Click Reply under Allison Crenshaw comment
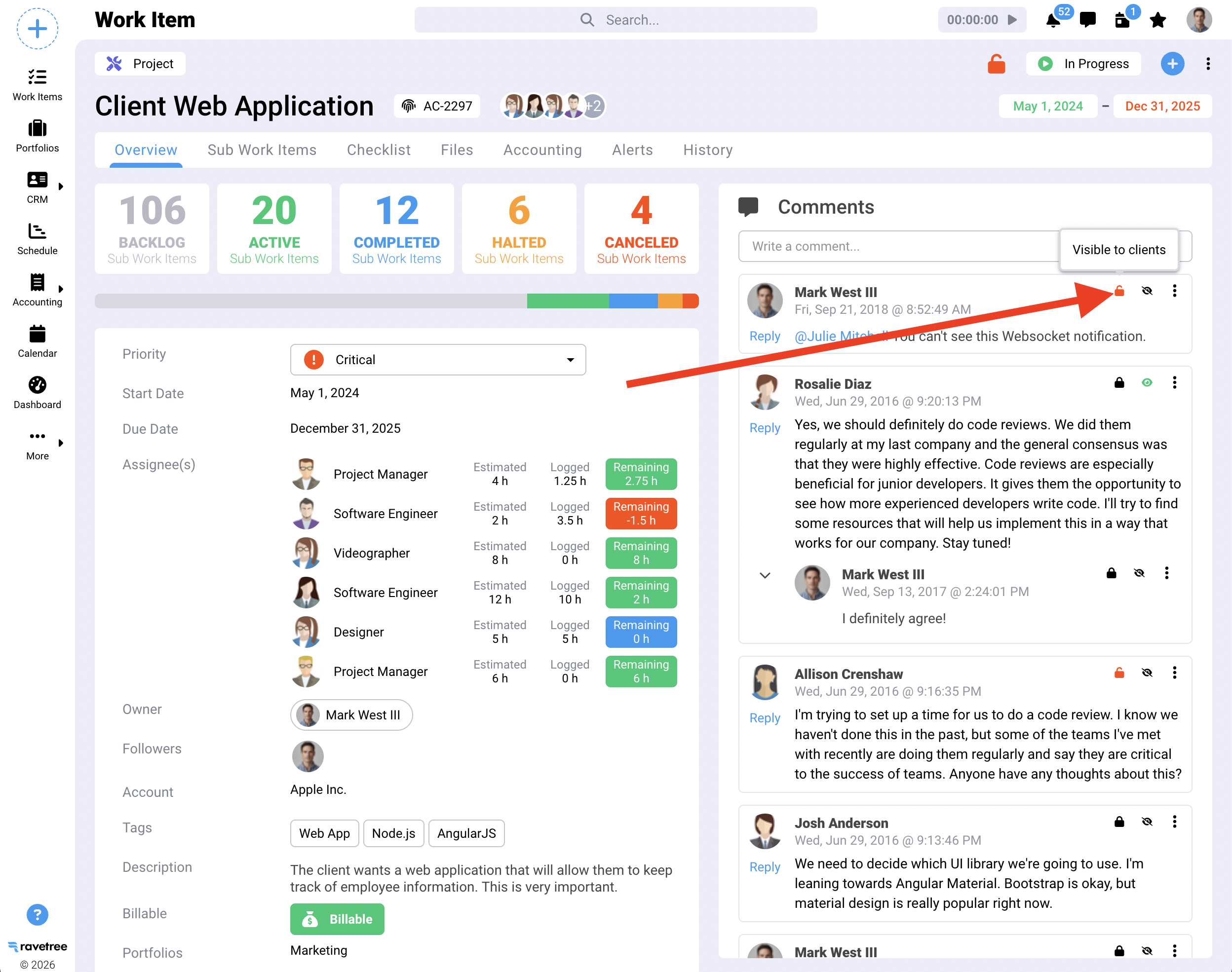The image size is (1232, 972). click(764, 718)
